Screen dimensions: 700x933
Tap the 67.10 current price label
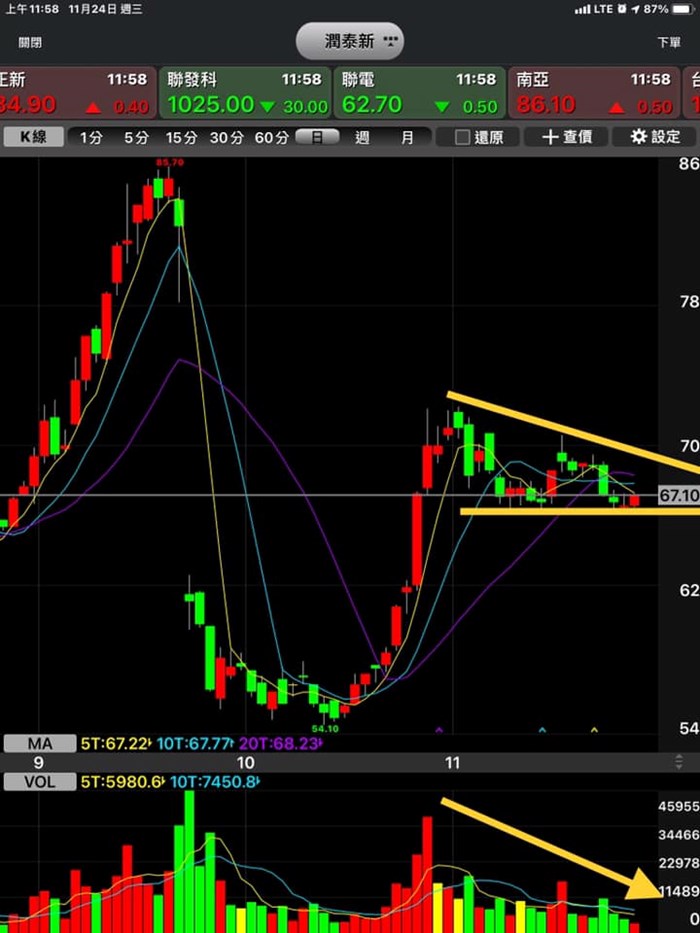pyautogui.click(x=678, y=496)
